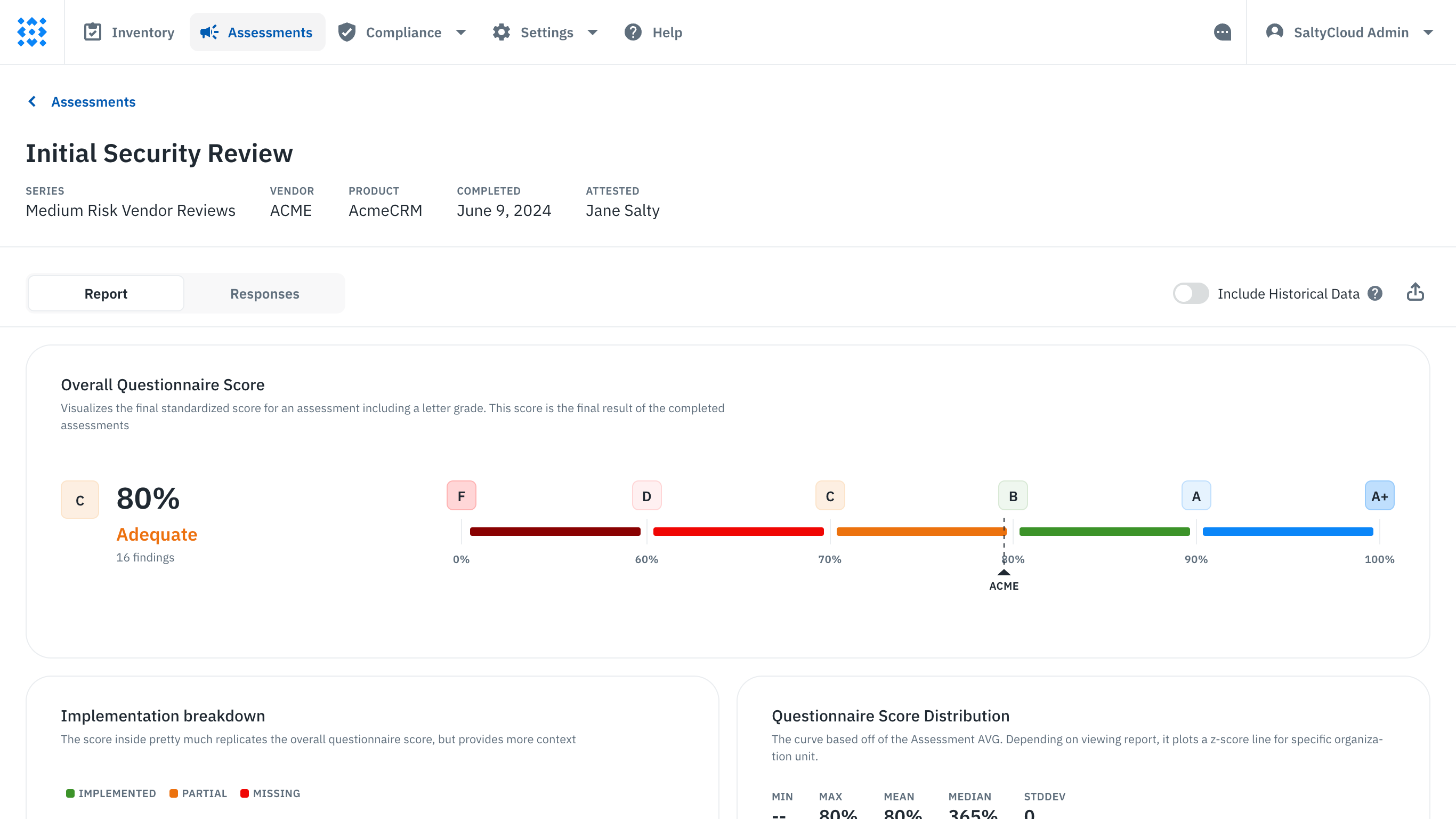Click the A+ grade badge

click(x=1379, y=496)
